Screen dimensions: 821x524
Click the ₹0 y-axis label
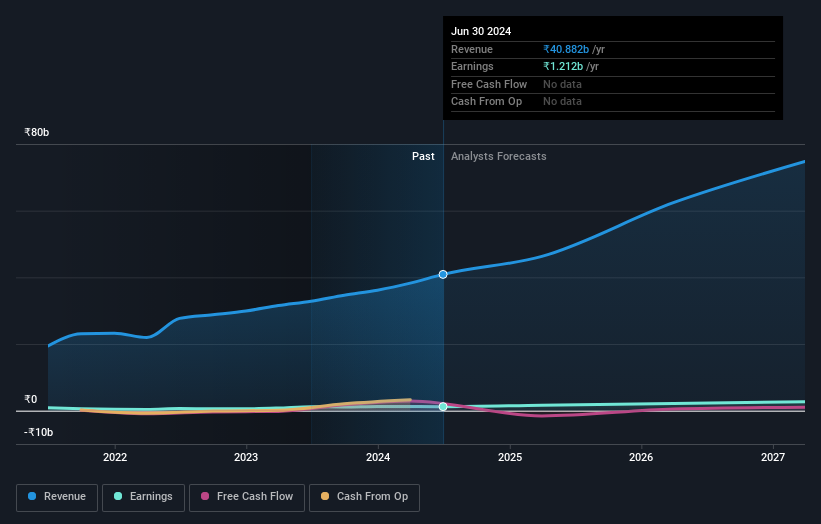[30, 399]
